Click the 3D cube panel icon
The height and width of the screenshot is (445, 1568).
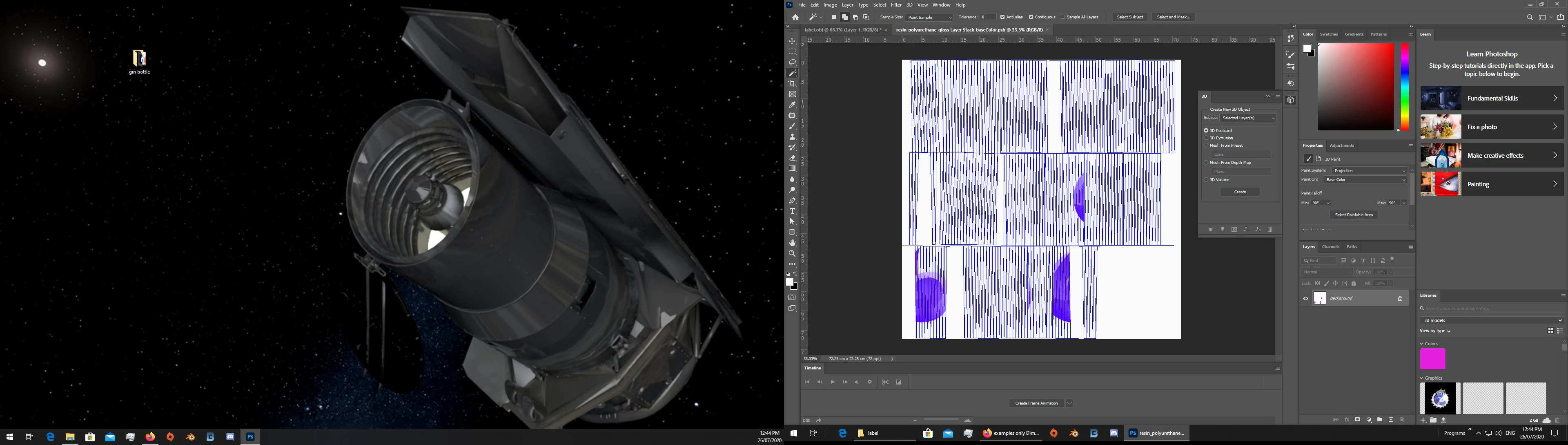[x=1290, y=101]
